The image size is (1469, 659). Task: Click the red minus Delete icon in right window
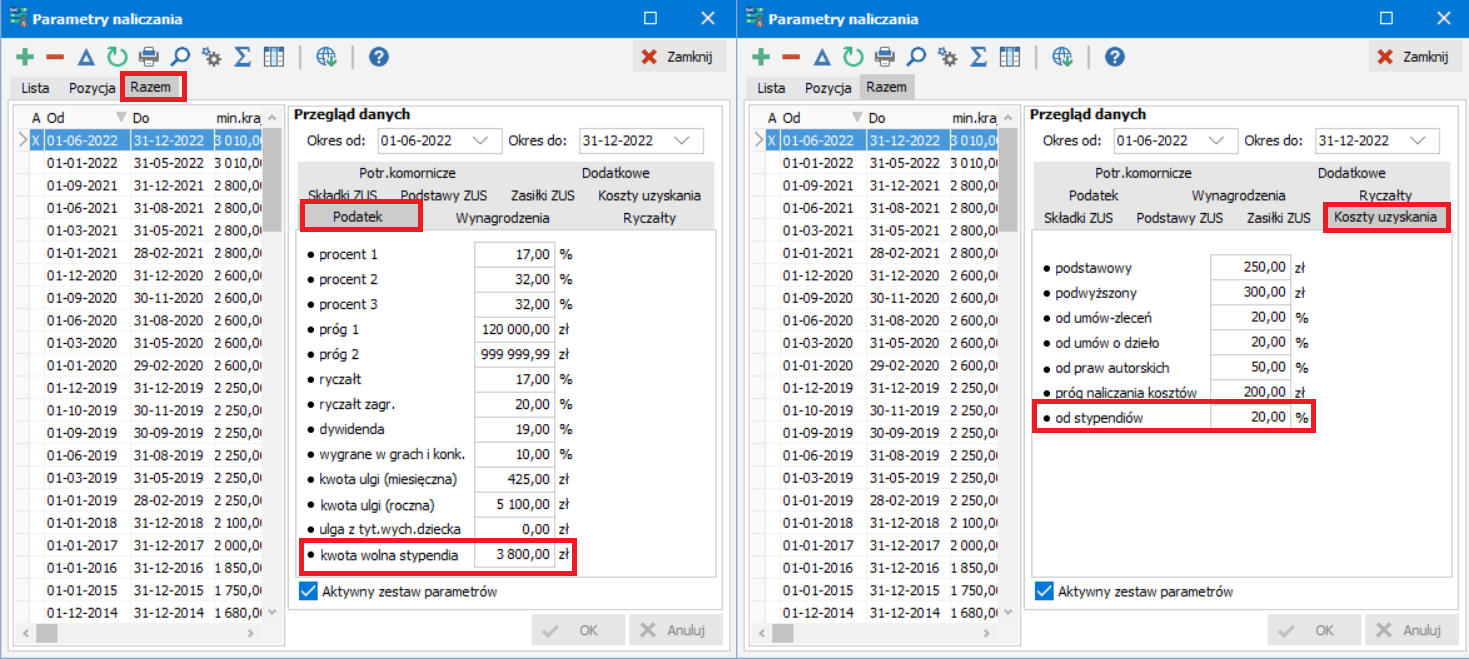coord(792,57)
